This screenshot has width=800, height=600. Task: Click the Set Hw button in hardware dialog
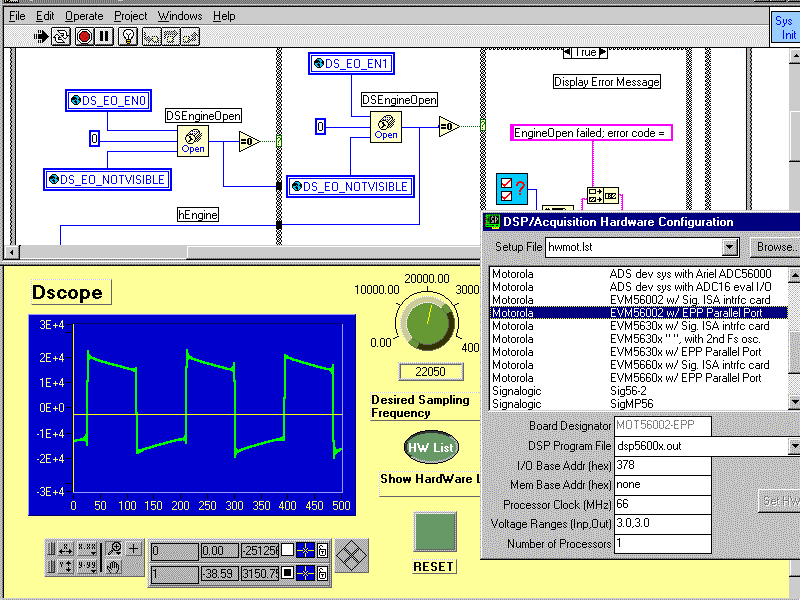coord(780,501)
